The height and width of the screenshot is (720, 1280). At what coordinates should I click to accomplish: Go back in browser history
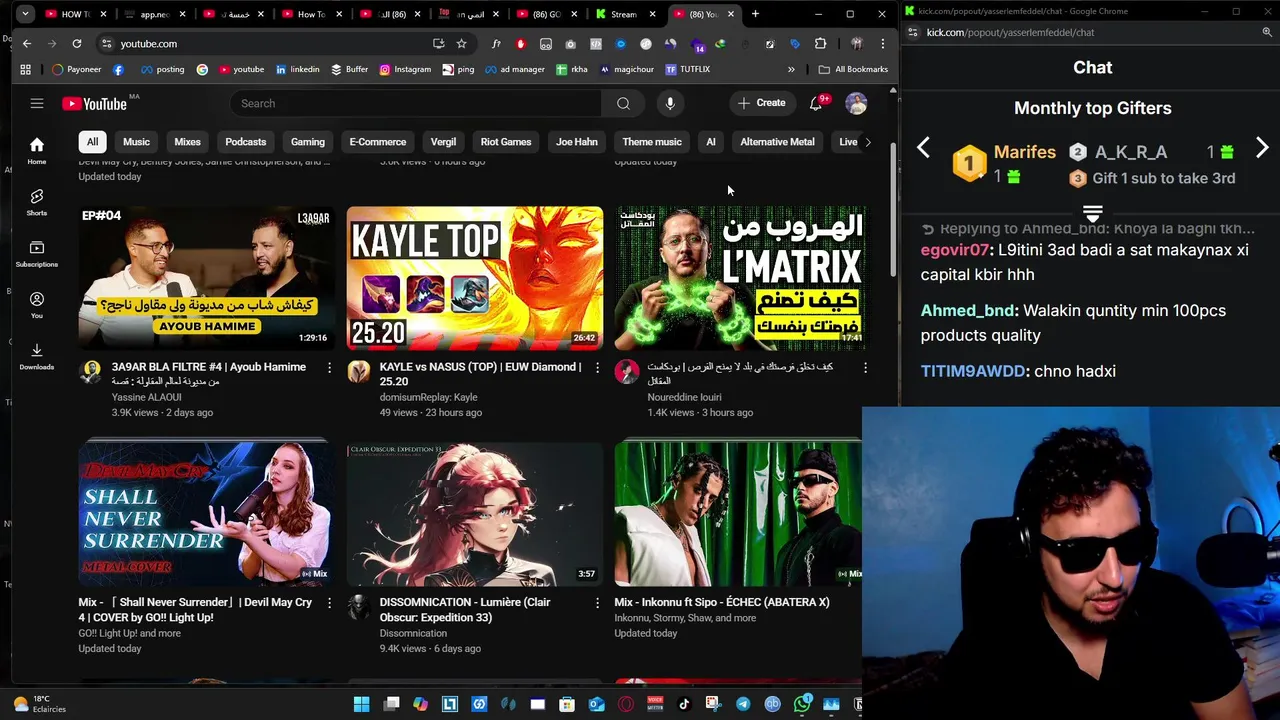[x=27, y=44]
